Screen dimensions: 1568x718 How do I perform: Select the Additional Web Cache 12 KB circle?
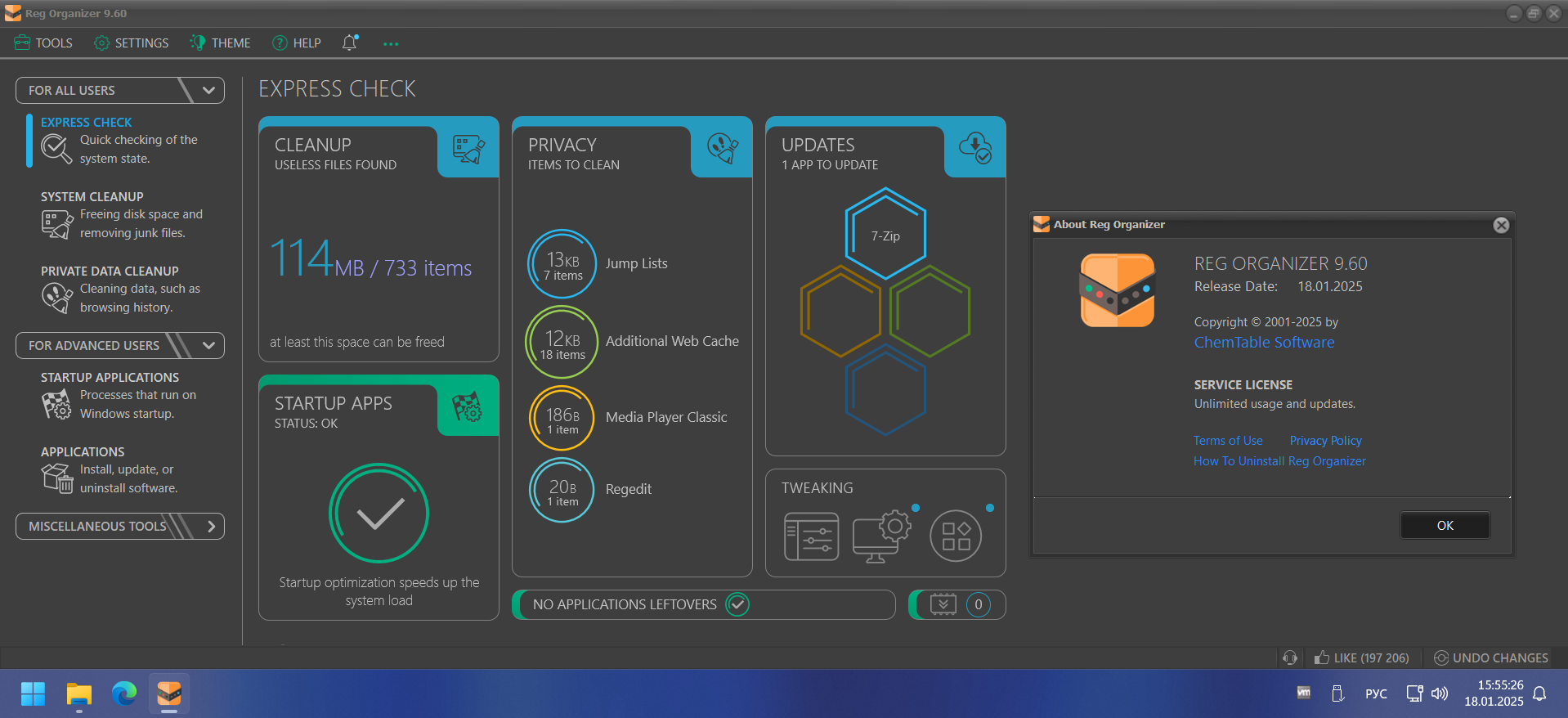562,342
